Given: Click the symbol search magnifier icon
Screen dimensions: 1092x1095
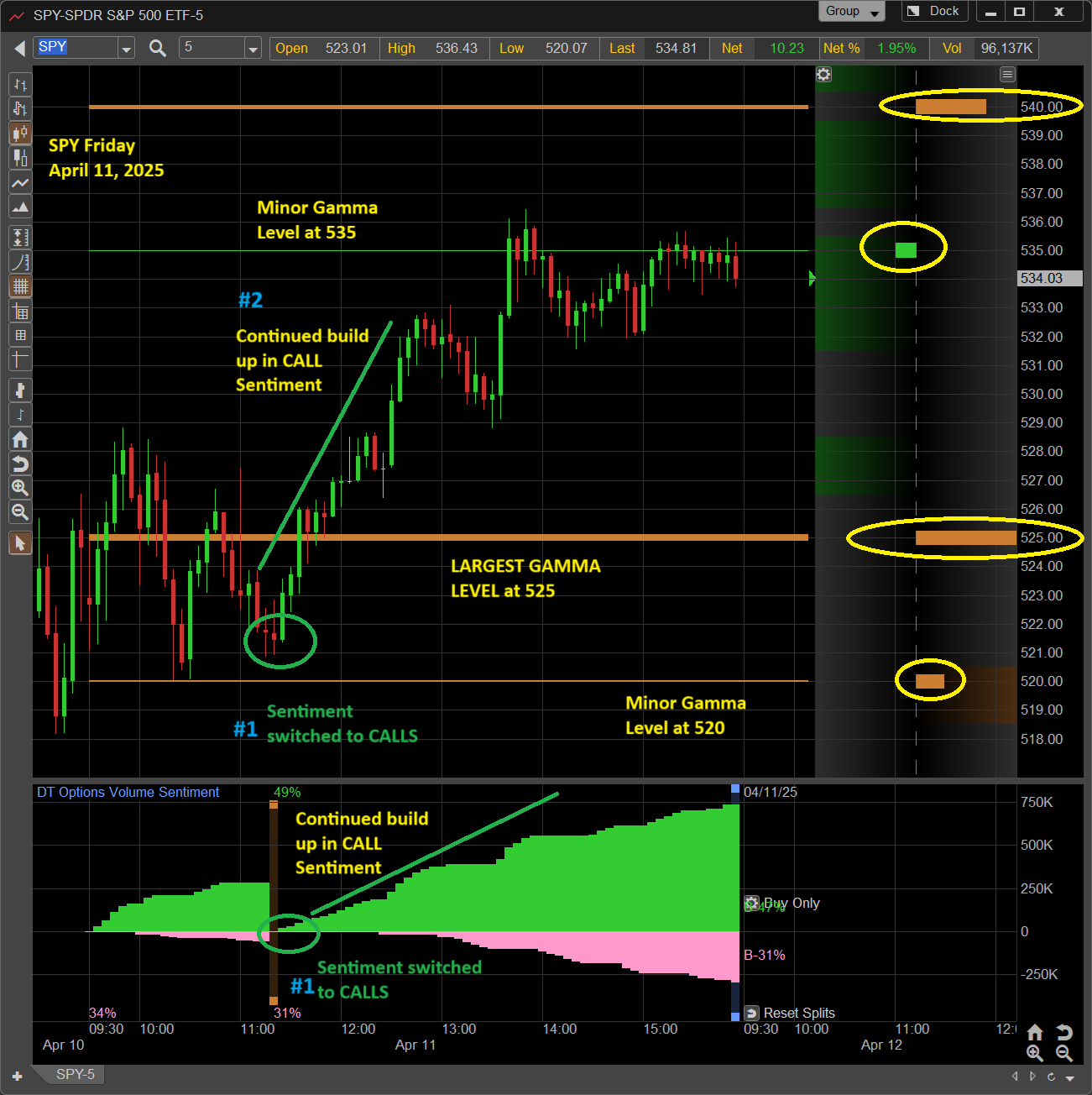Looking at the screenshot, I should click(157, 48).
